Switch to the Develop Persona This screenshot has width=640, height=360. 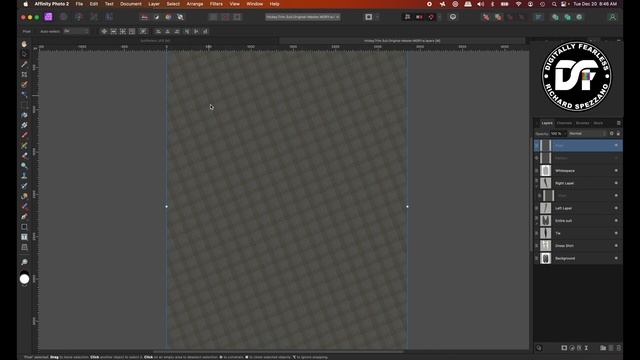click(79, 17)
